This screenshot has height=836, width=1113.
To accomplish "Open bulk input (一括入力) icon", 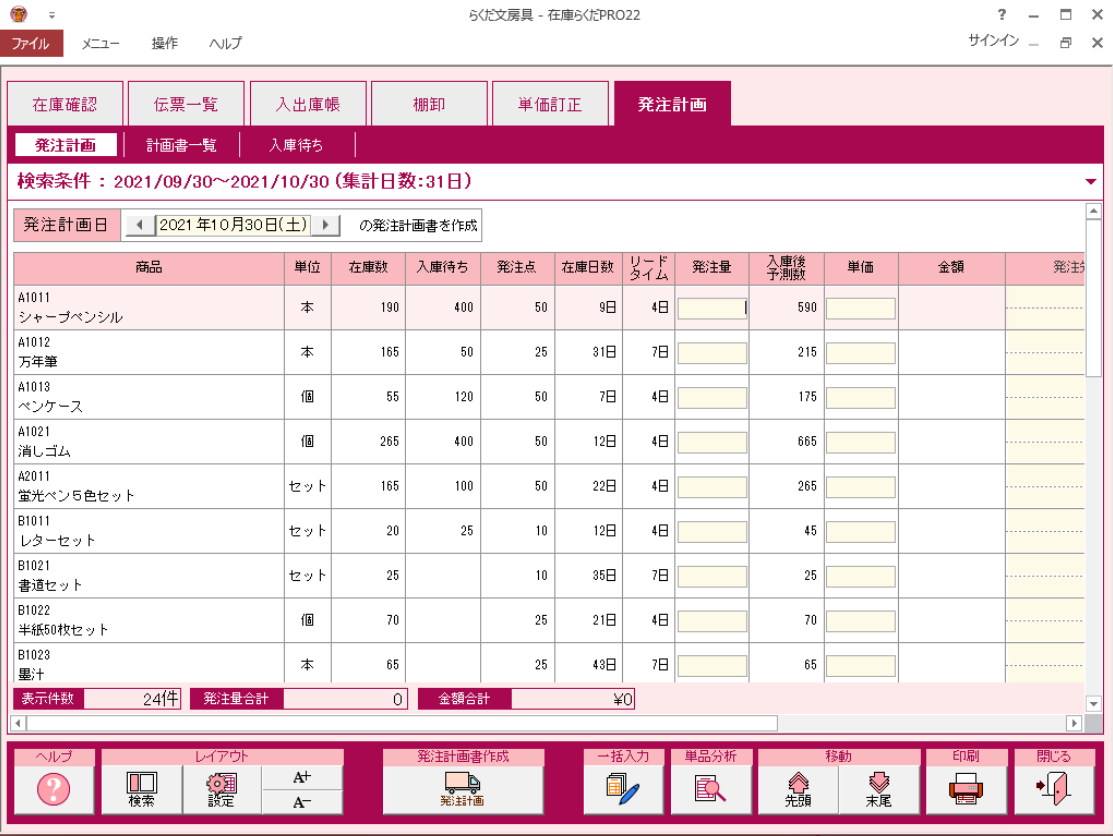I will tap(622, 789).
